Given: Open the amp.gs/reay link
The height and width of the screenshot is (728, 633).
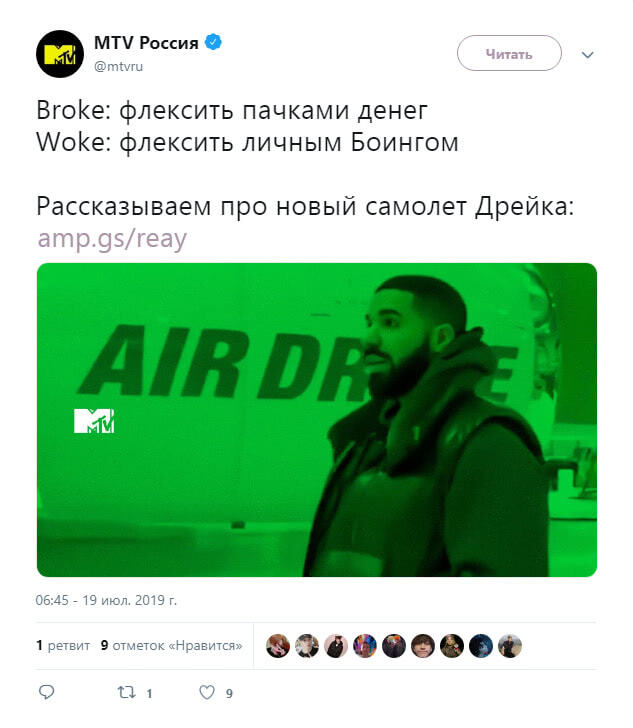Looking at the screenshot, I should point(112,239).
